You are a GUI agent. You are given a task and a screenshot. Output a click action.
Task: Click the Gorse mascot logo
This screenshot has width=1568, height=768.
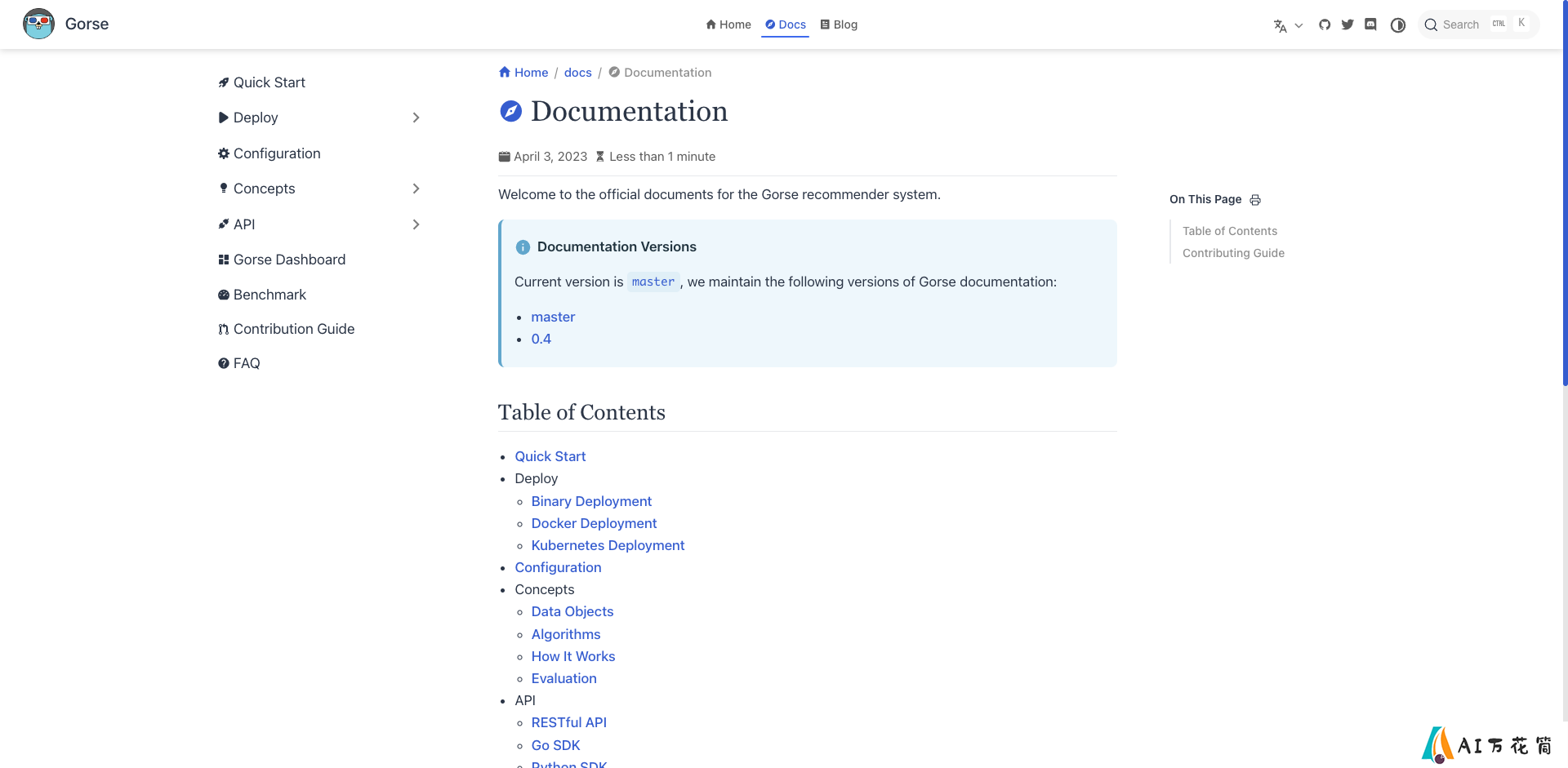[x=38, y=24]
